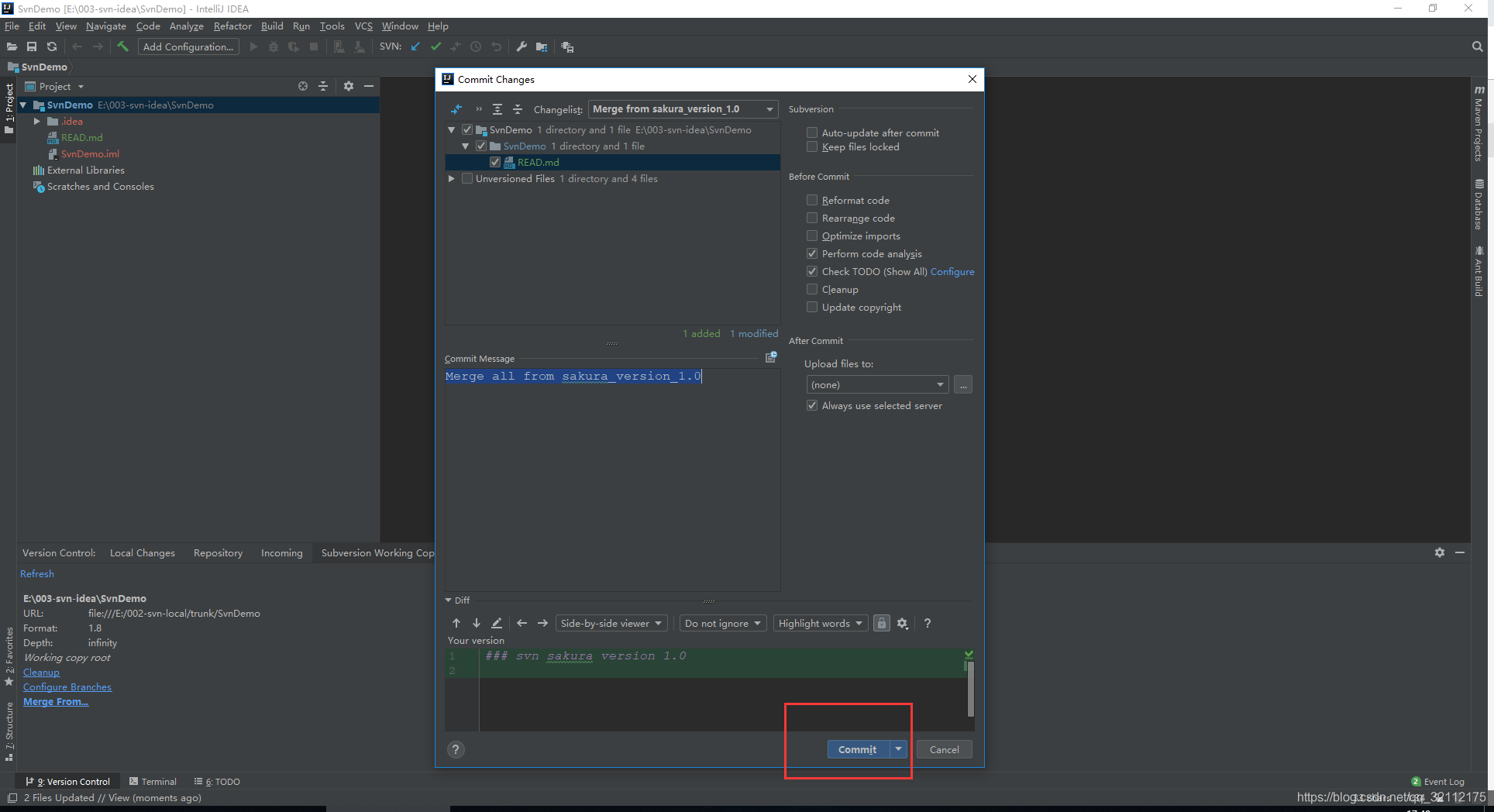This screenshot has height=812, width=1494.
Task: Open the Analyze menu
Action: click(x=186, y=26)
